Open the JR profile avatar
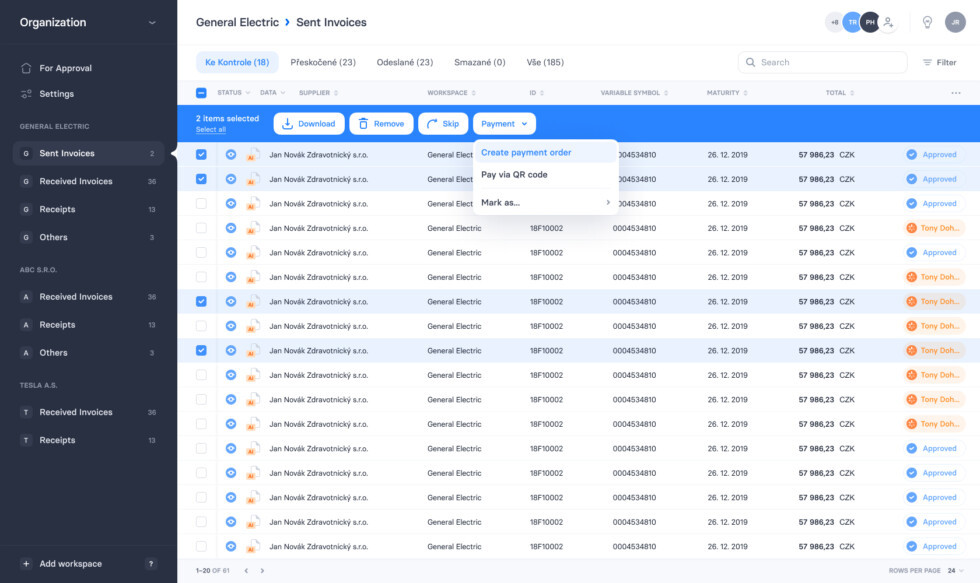980x583 pixels. tap(954, 22)
